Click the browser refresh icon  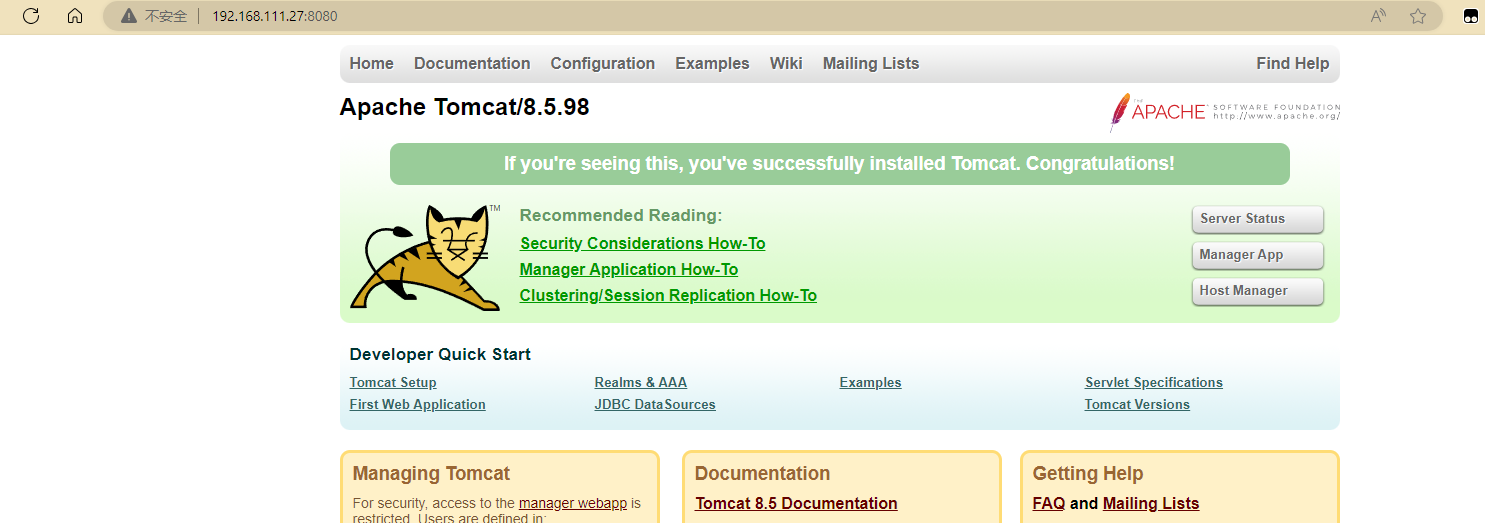point(30,16)
